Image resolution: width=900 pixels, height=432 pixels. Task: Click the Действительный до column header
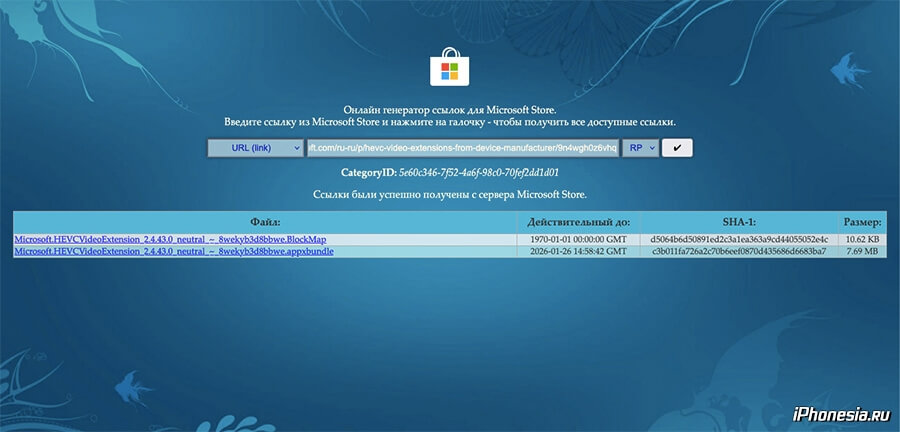click(x=577, y=222)
